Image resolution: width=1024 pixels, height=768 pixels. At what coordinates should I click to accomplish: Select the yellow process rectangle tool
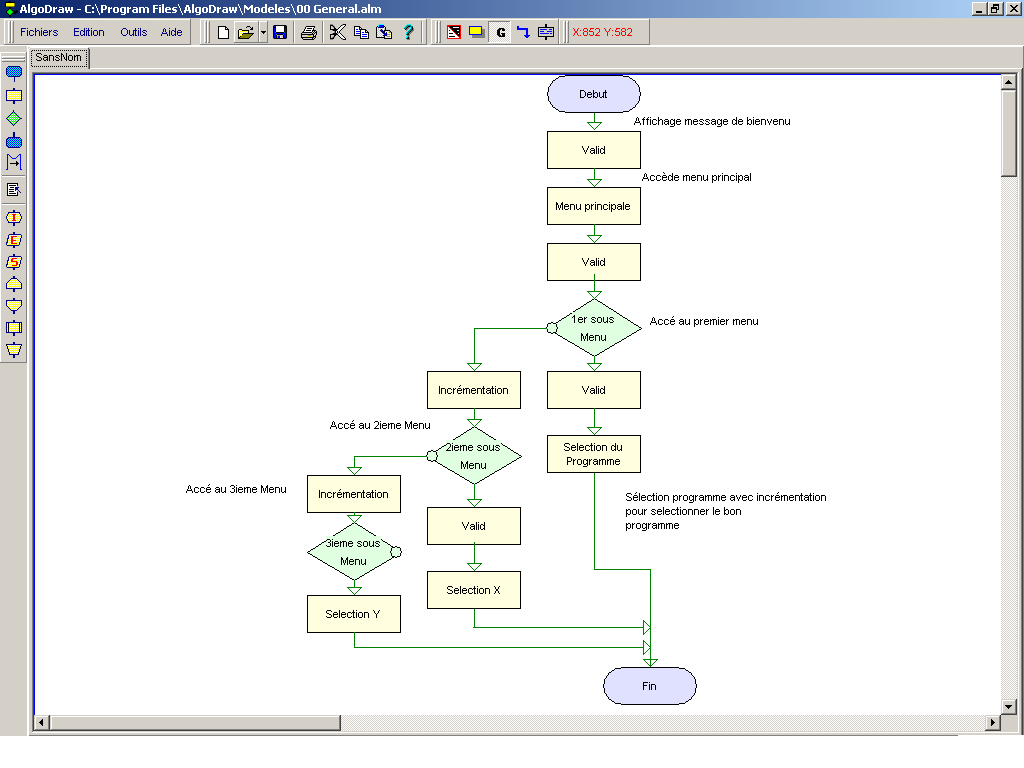point(14,96)
